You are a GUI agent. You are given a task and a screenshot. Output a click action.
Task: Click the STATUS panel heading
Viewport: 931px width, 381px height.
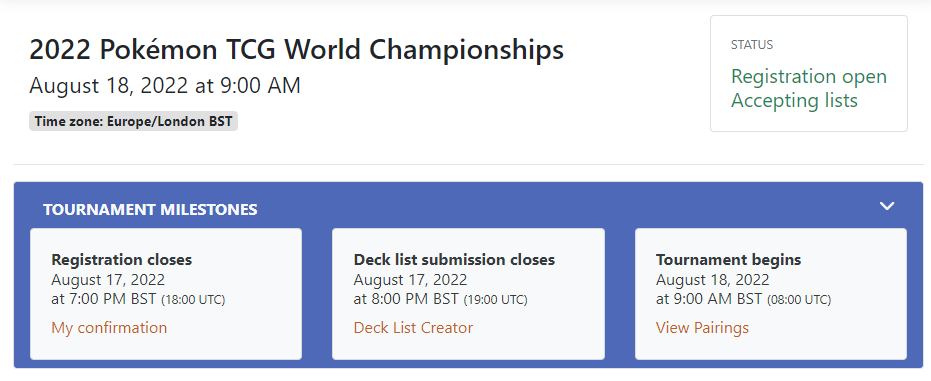pyautogui.click(x=752, y=45)
